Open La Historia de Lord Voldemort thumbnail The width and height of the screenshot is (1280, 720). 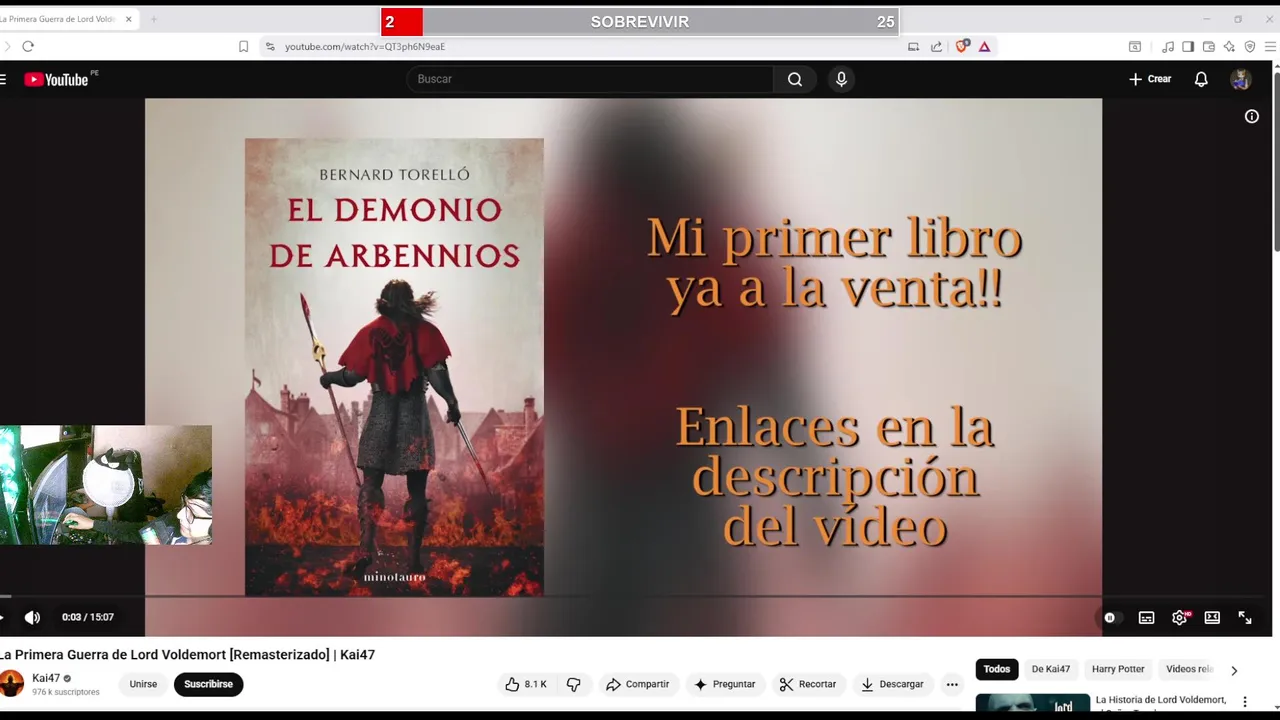point(1033,703)
